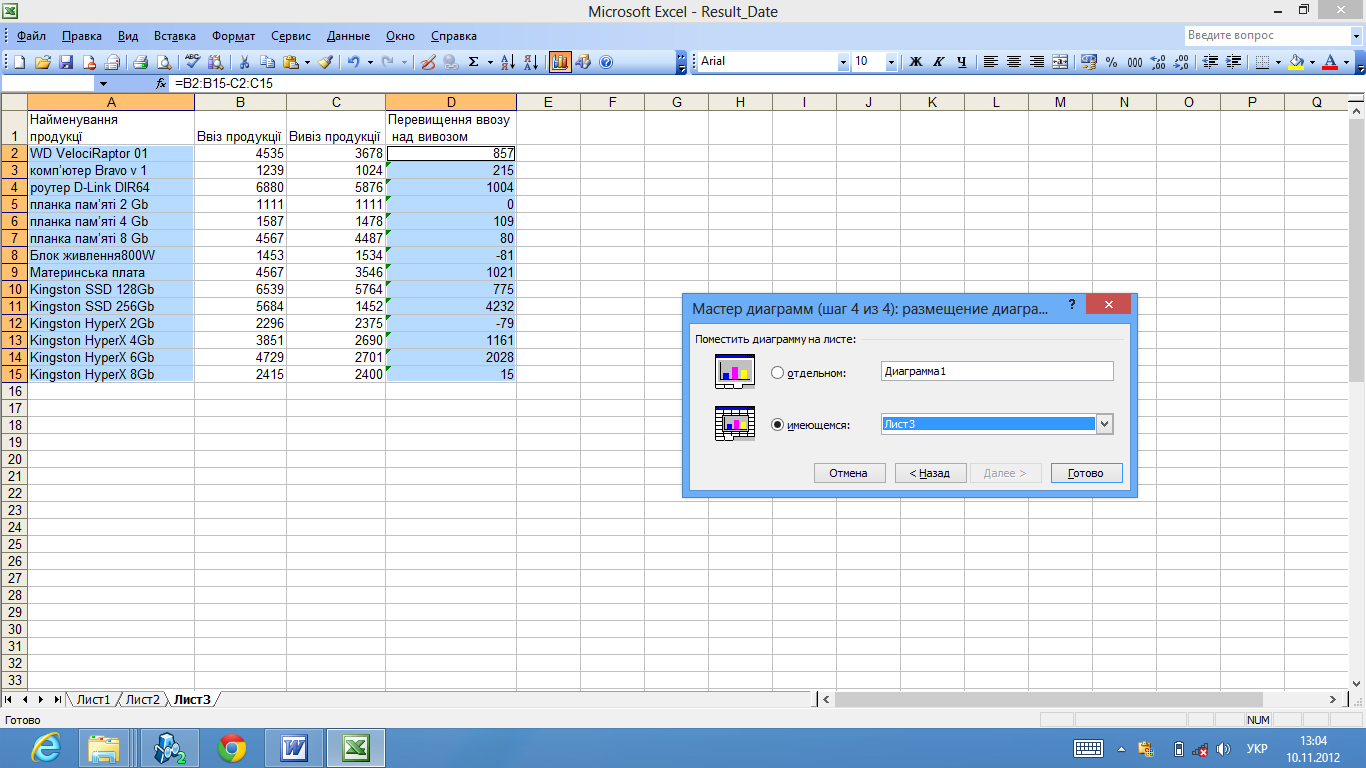Expand the Лист3 sheet dropdown
1366x768 pixels.
tap(1105, 424)
